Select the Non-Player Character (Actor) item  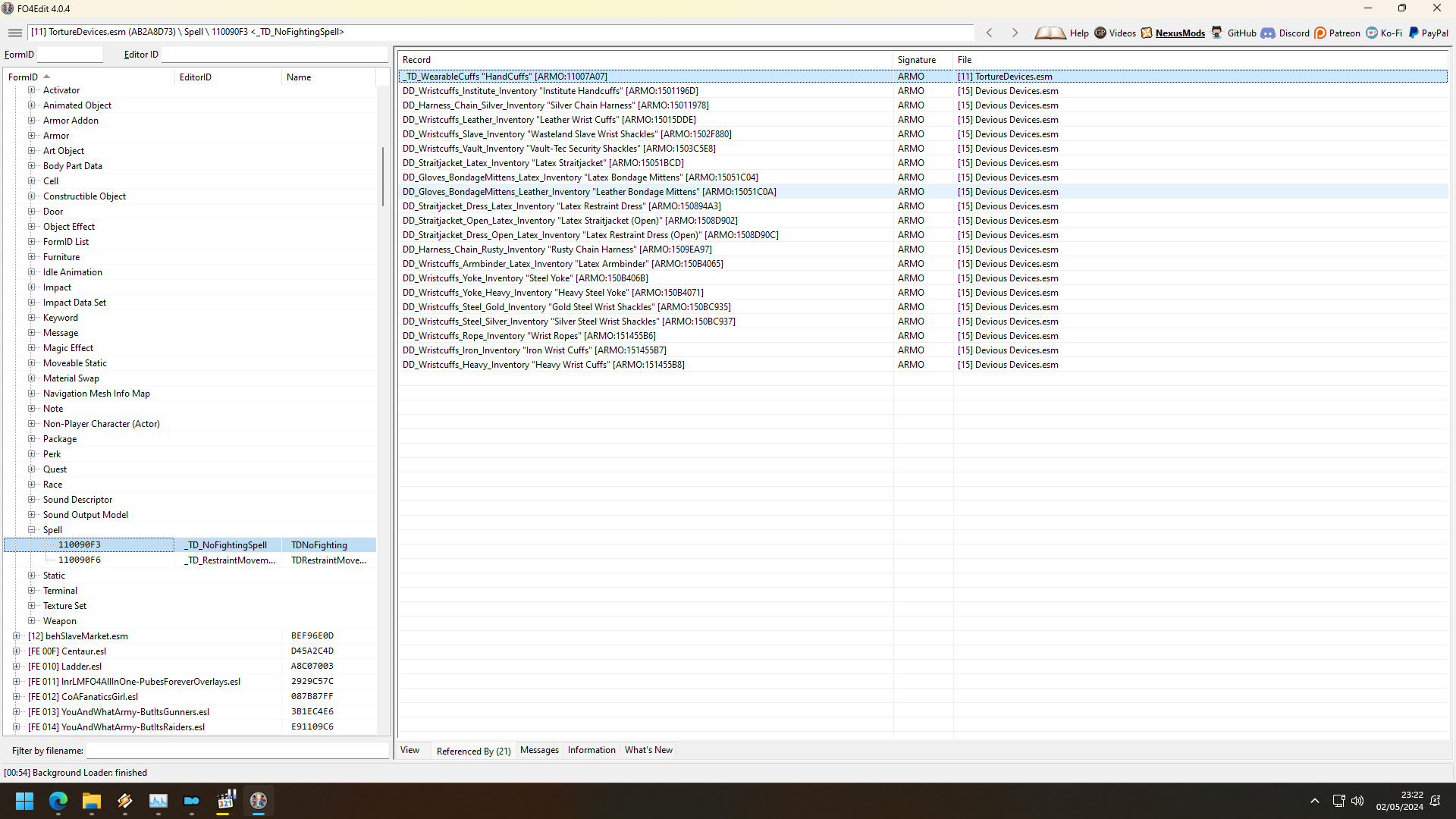point(101,424)
